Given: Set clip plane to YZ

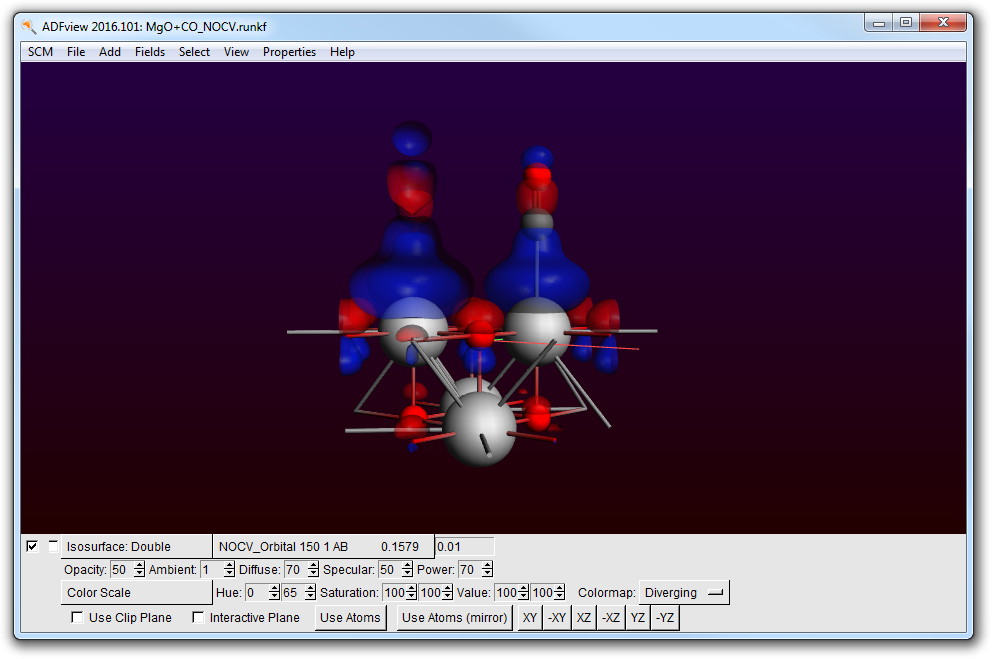Looking at the screenshot, I should click(x=638, y=618).
